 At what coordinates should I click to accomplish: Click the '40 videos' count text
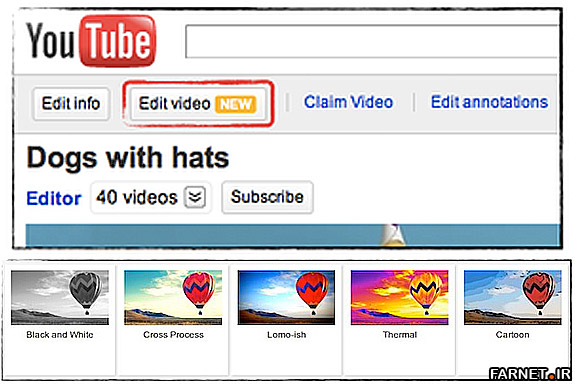[137, 198]
